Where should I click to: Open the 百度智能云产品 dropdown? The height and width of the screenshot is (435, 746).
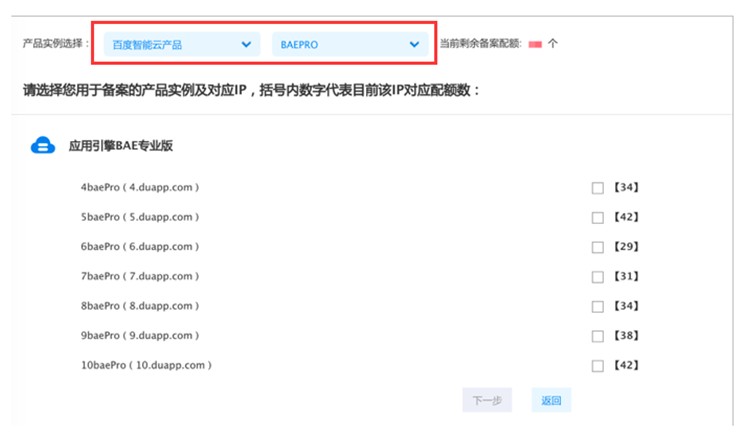tap(182, 44)
